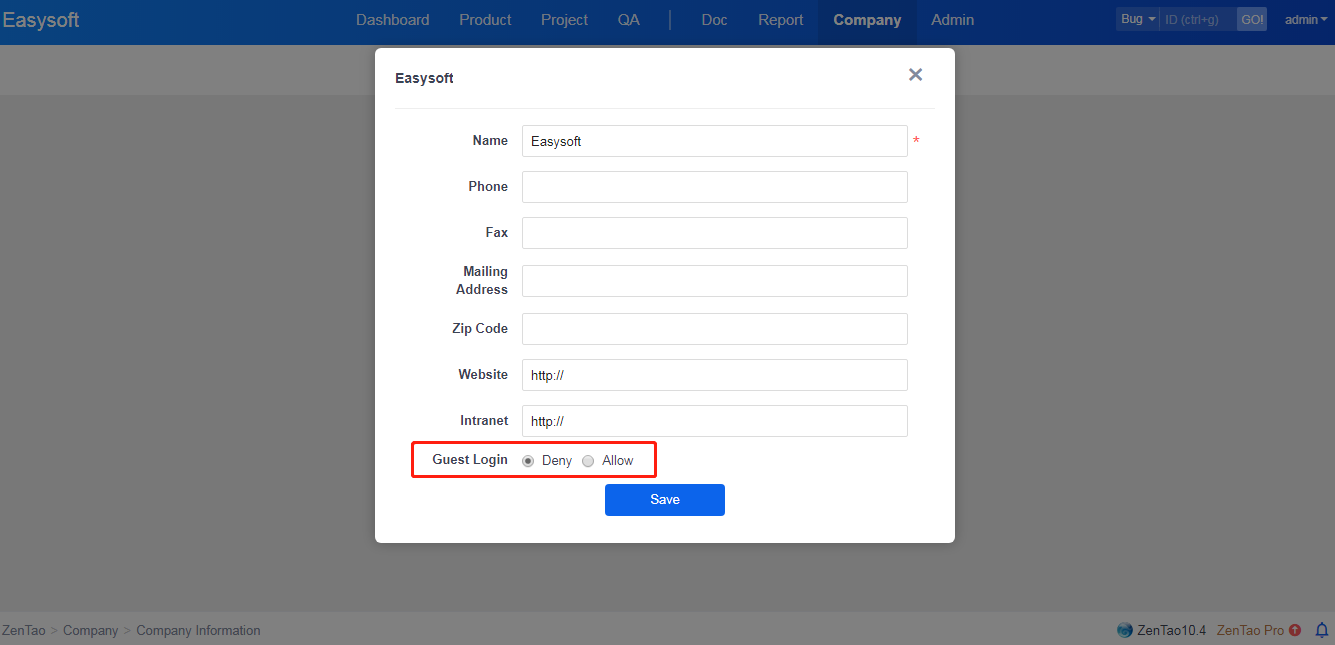This screenshot has width=1335, height=645.
Task: Select the Deny guest login option
Action: tap(528, 461)
